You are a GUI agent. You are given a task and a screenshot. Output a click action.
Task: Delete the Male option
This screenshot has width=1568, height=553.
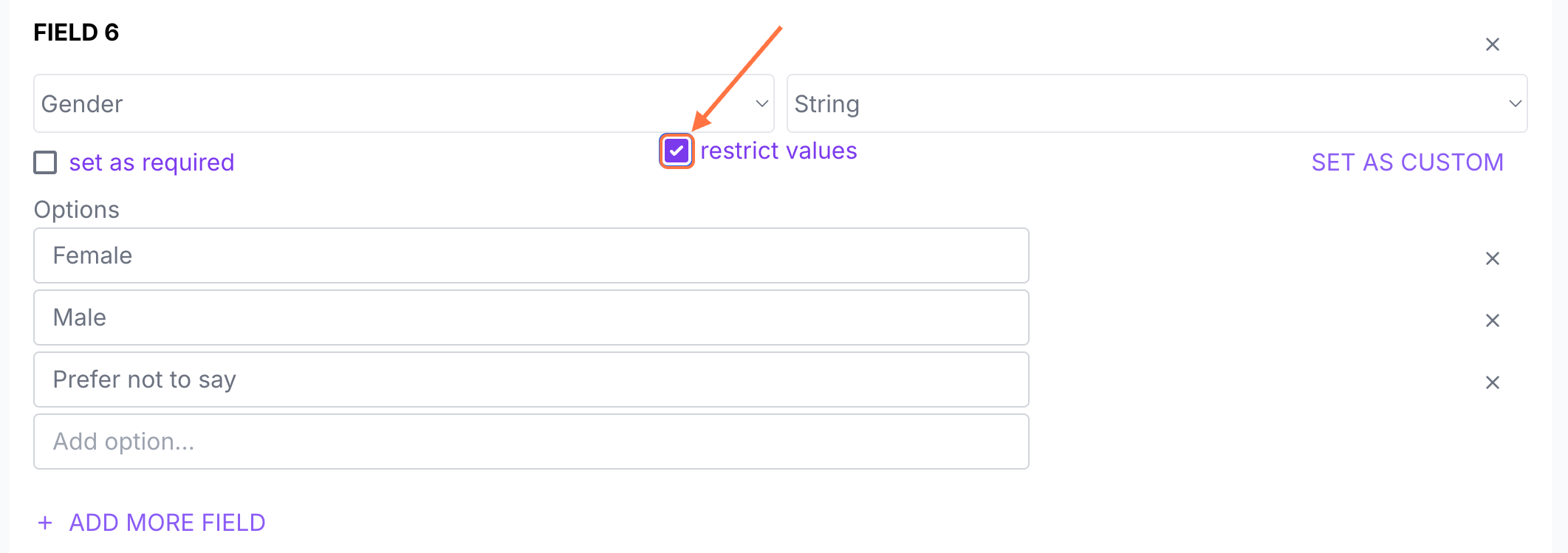tap(1492, 320)
